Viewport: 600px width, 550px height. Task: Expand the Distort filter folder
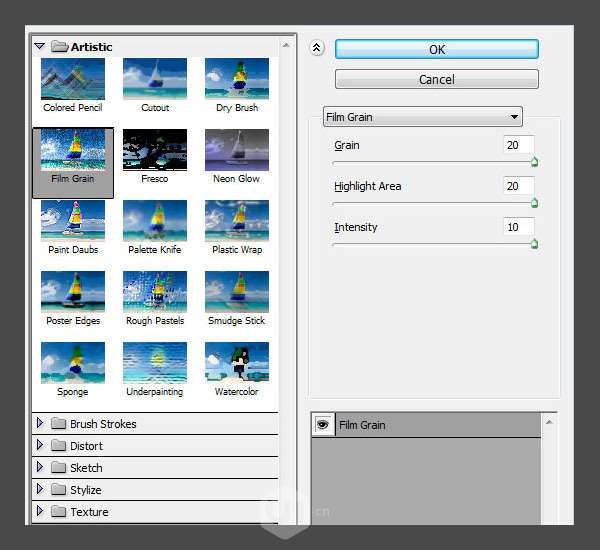[40, 445]
